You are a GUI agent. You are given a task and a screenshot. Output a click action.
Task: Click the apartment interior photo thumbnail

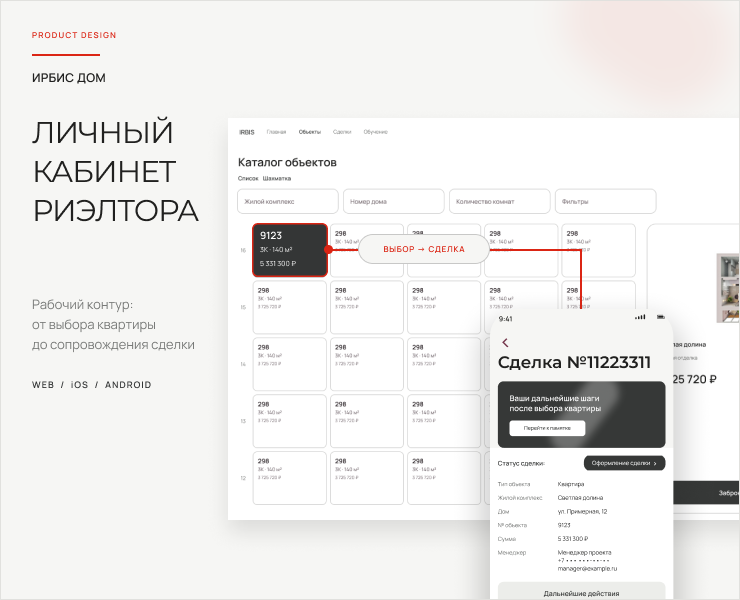[728, 288]
